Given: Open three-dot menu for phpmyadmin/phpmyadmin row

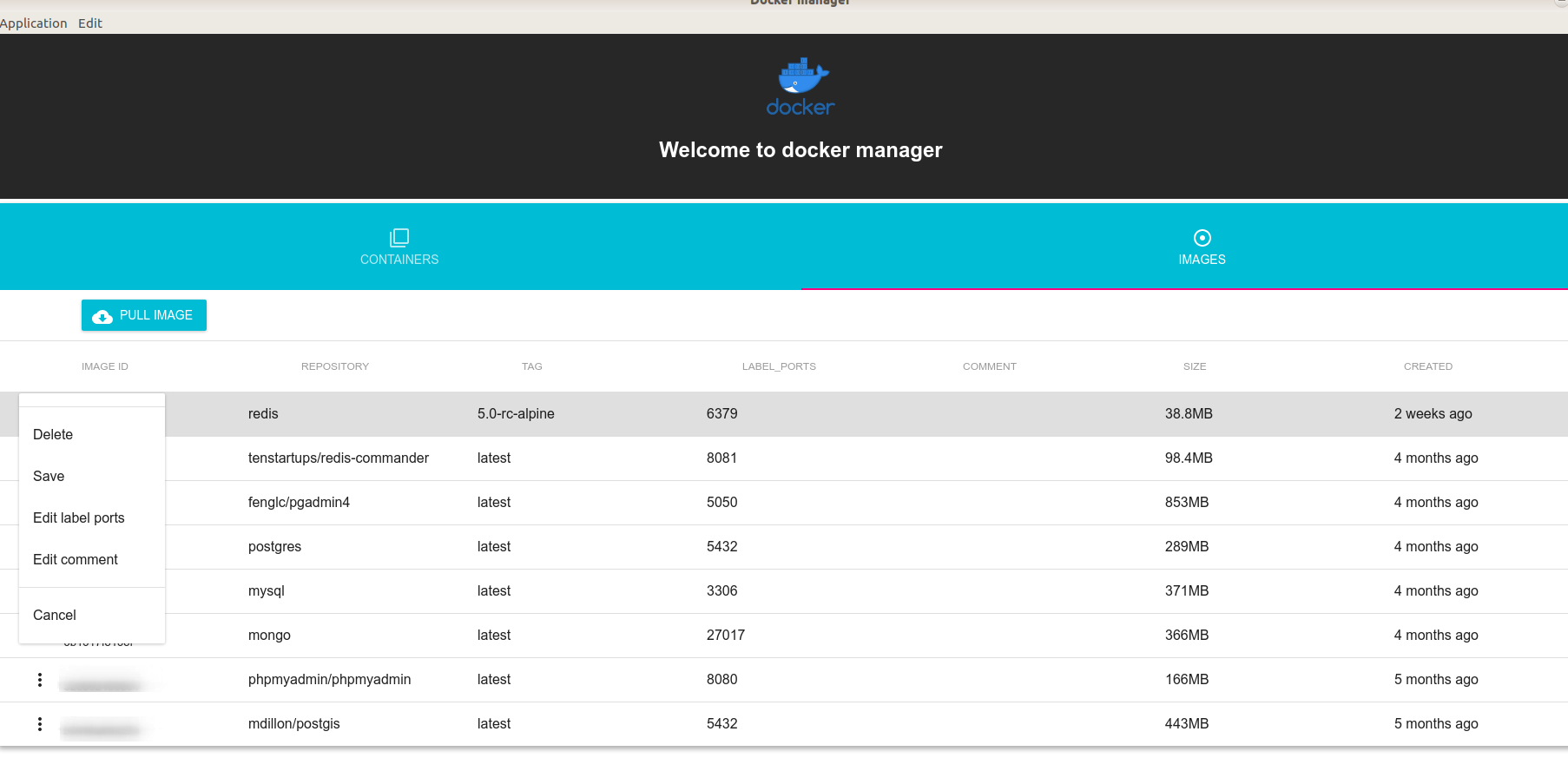Looking at the screenshot, I should click(39, 680).
